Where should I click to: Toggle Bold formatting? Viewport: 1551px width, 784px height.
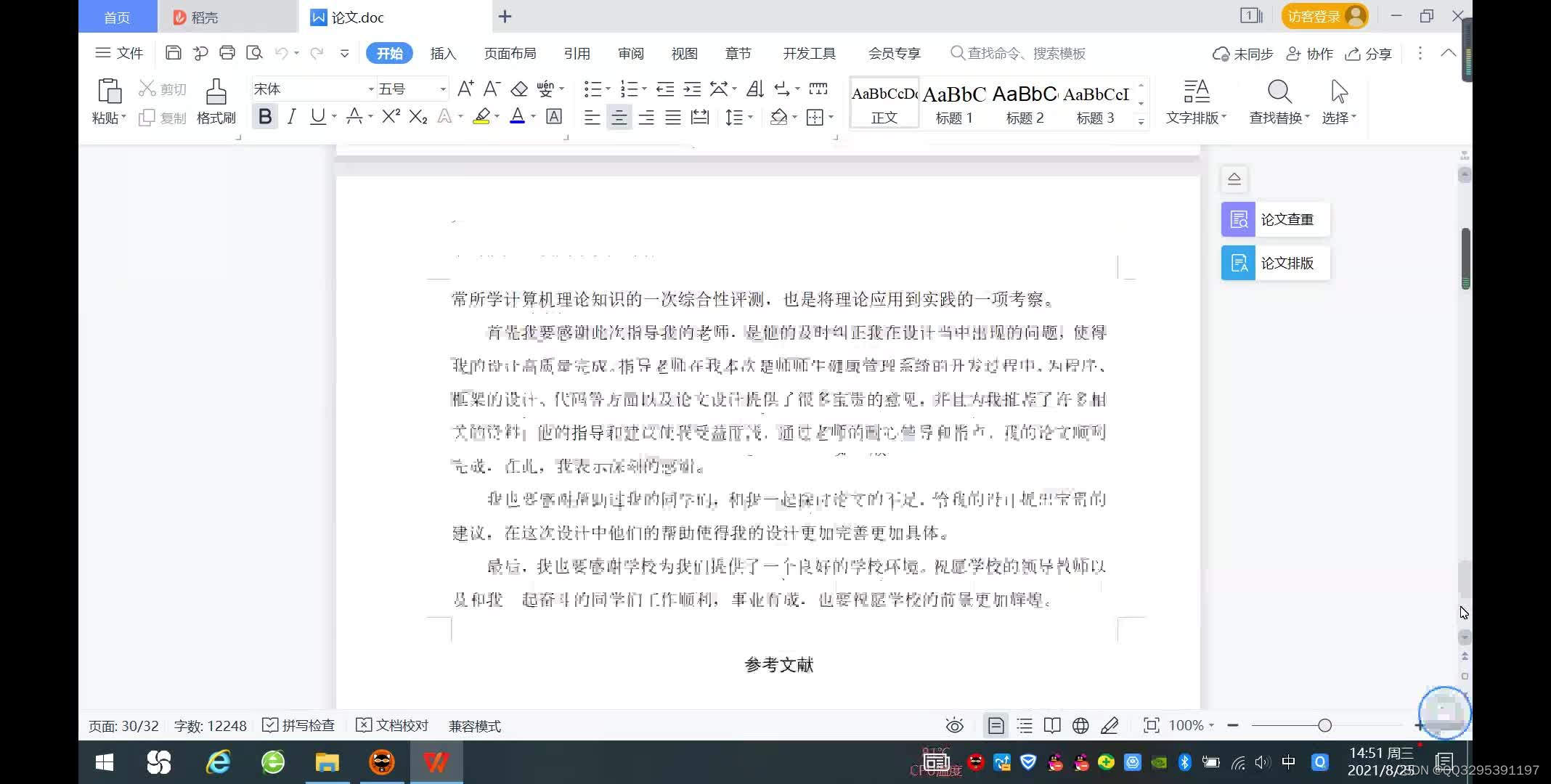265,116
